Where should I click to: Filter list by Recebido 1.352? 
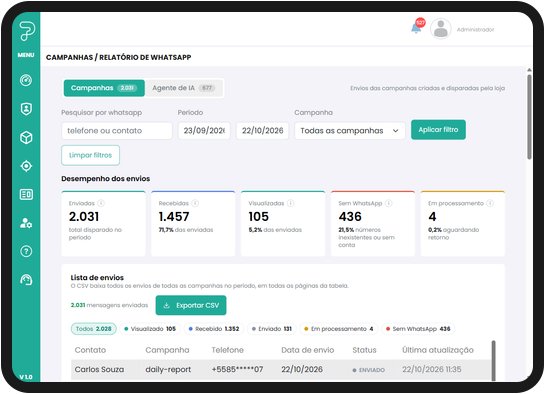214,329
